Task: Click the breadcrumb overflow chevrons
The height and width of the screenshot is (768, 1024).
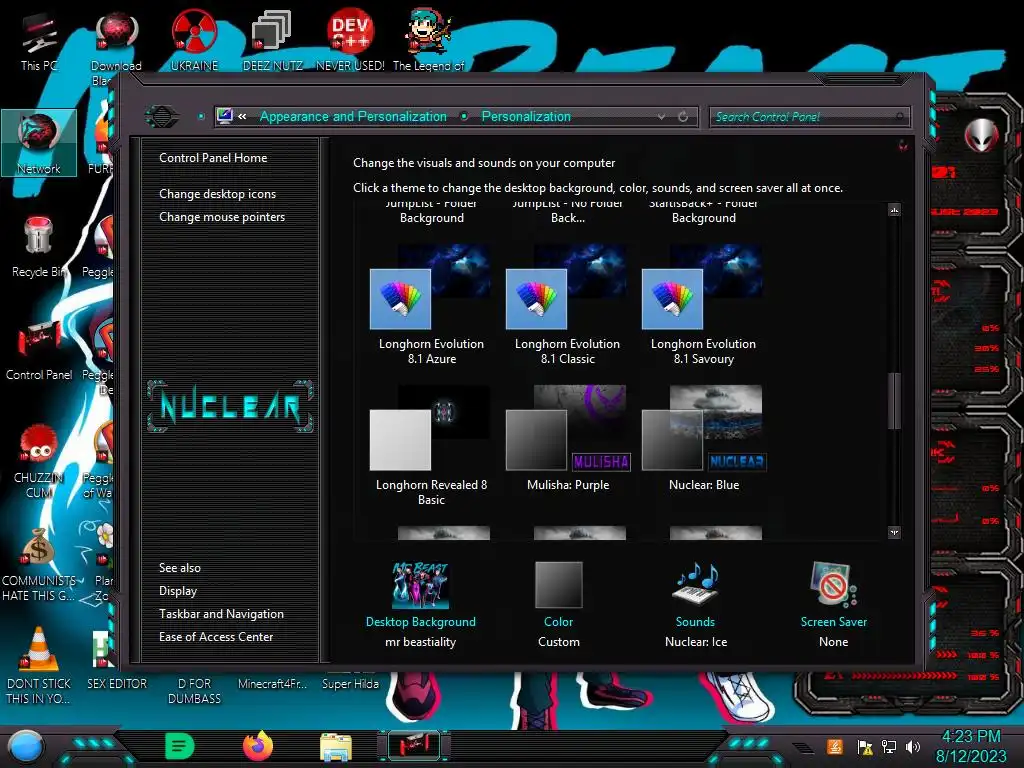Action: [x=242, y=117]
